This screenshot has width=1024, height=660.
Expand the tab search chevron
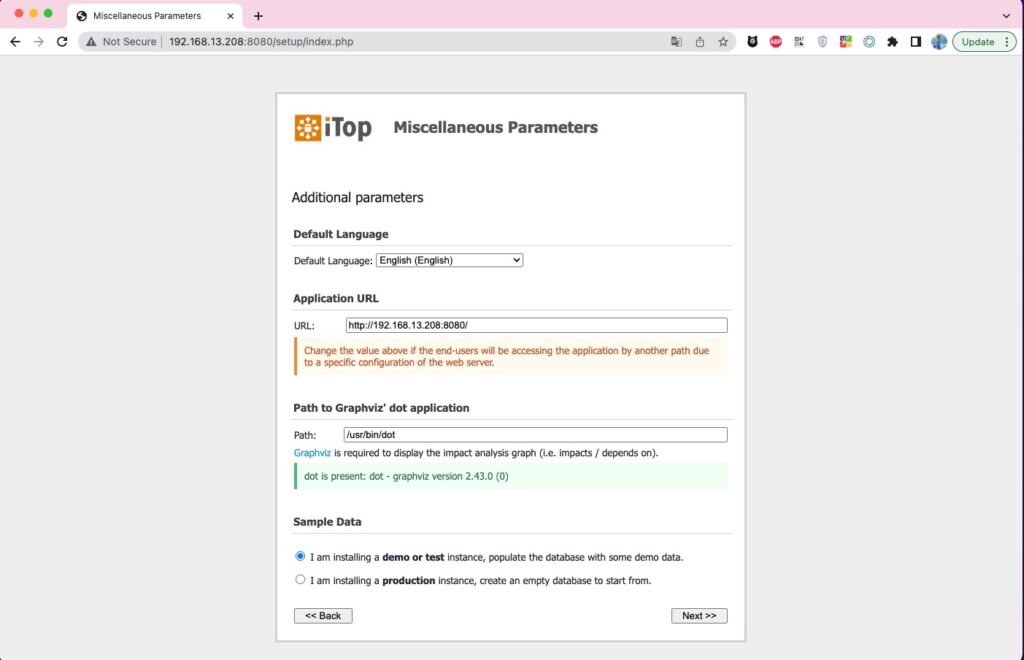pyautogui.click(x=1006, y=16)
